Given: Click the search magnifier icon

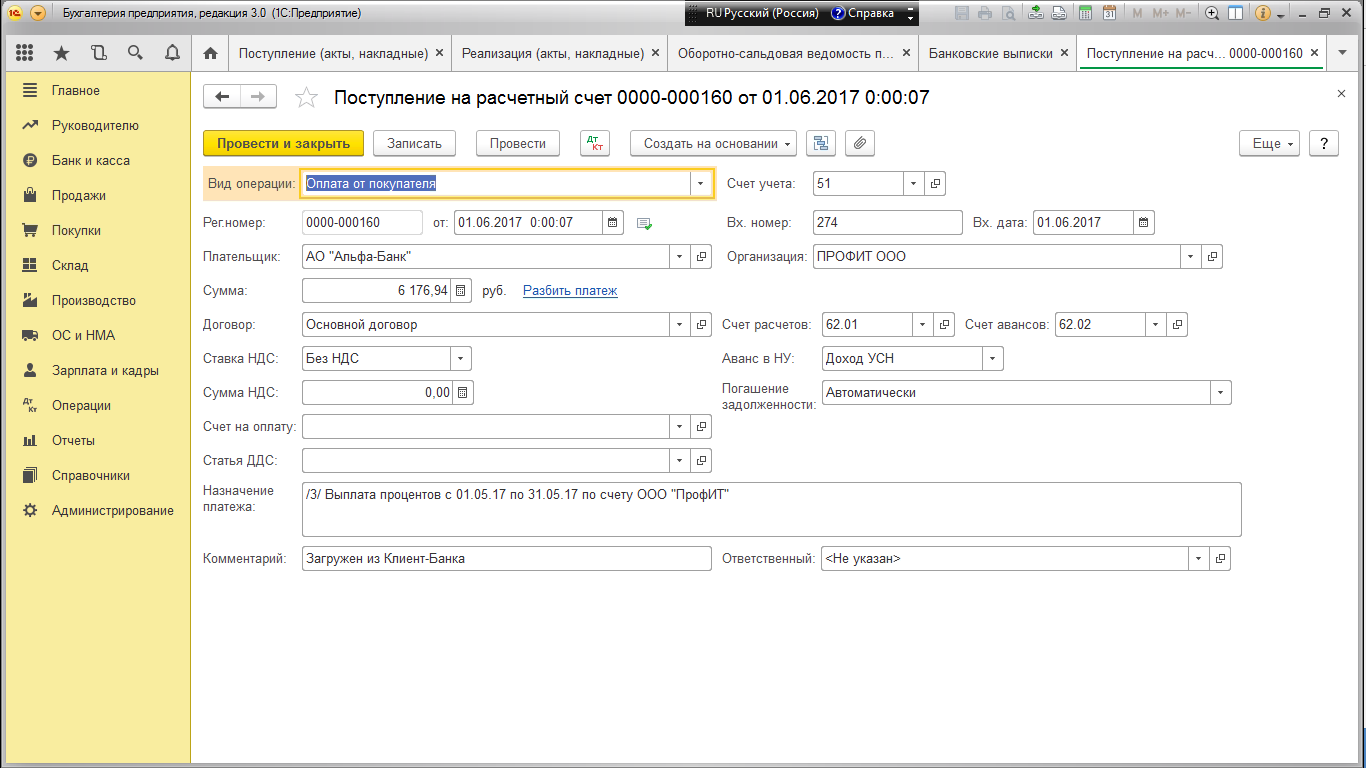Looking at the screenshot, I should click(x=135, y=53).
